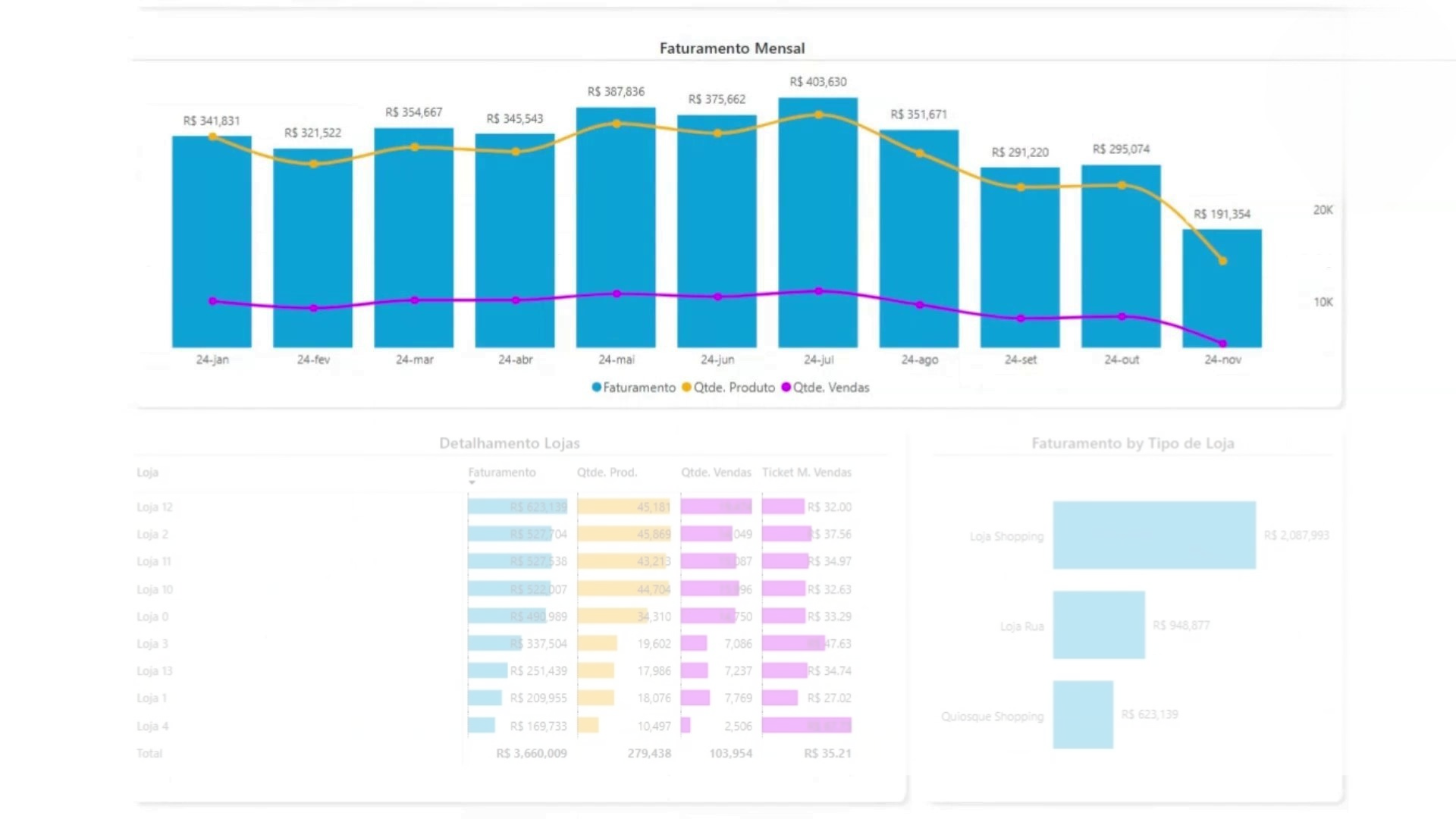Click the Faturamento legend blue dot
The image size is (1456, 819).
596,388
